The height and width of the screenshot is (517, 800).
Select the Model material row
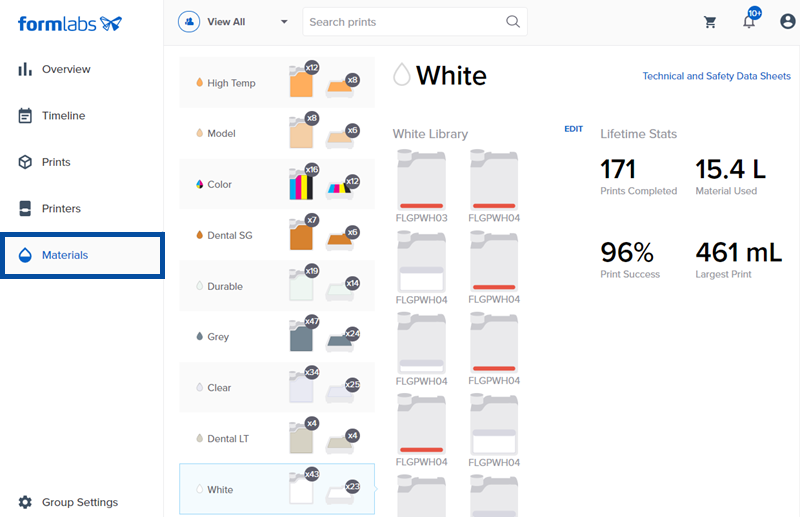click(277, 133)
